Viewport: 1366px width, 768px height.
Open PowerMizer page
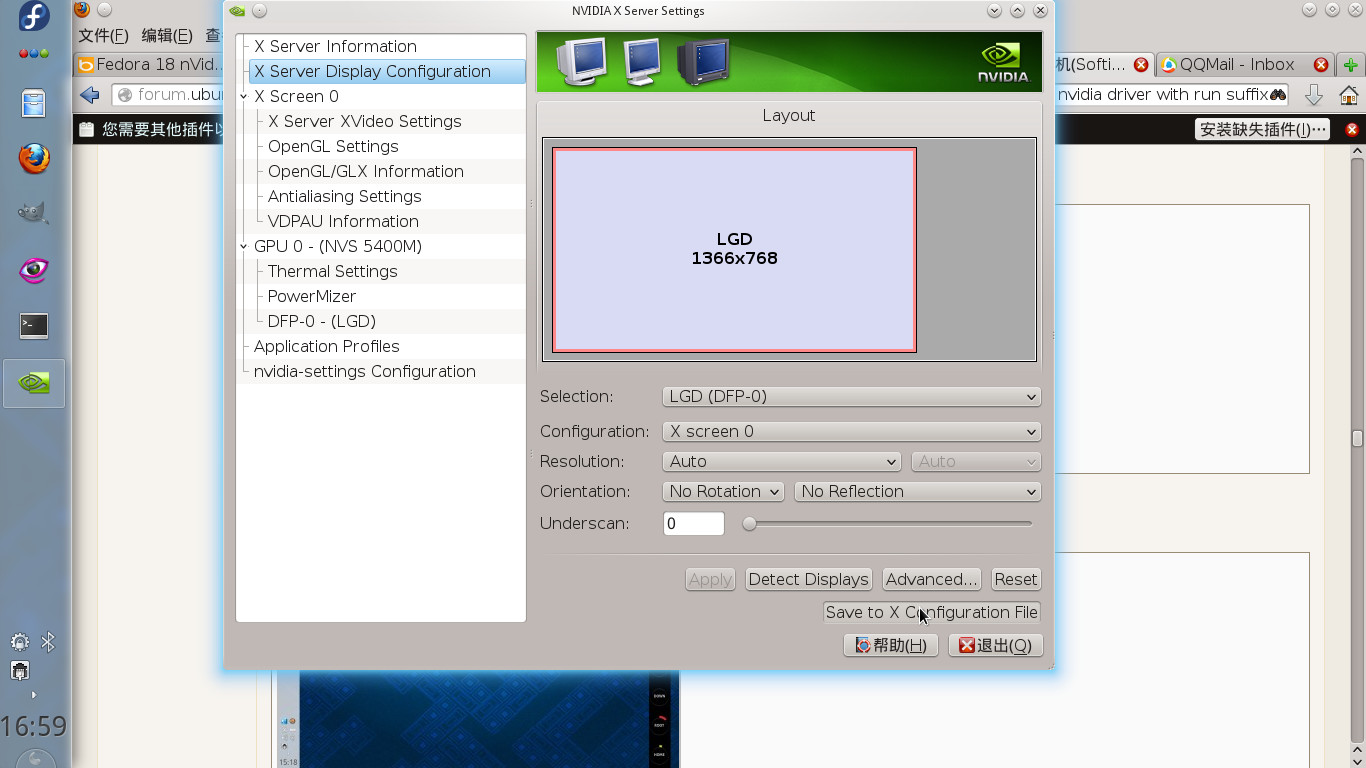(x=312, y=297)
